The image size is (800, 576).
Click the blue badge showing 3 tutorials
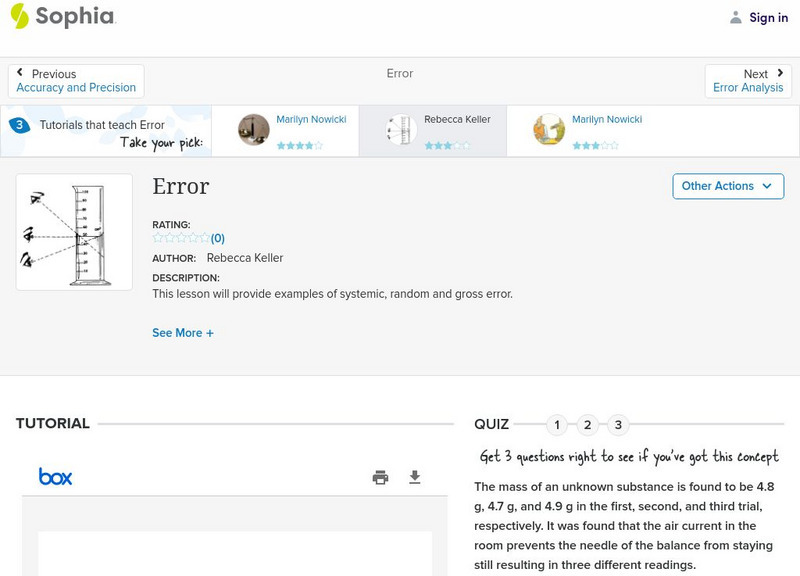[x=19, y=124]
